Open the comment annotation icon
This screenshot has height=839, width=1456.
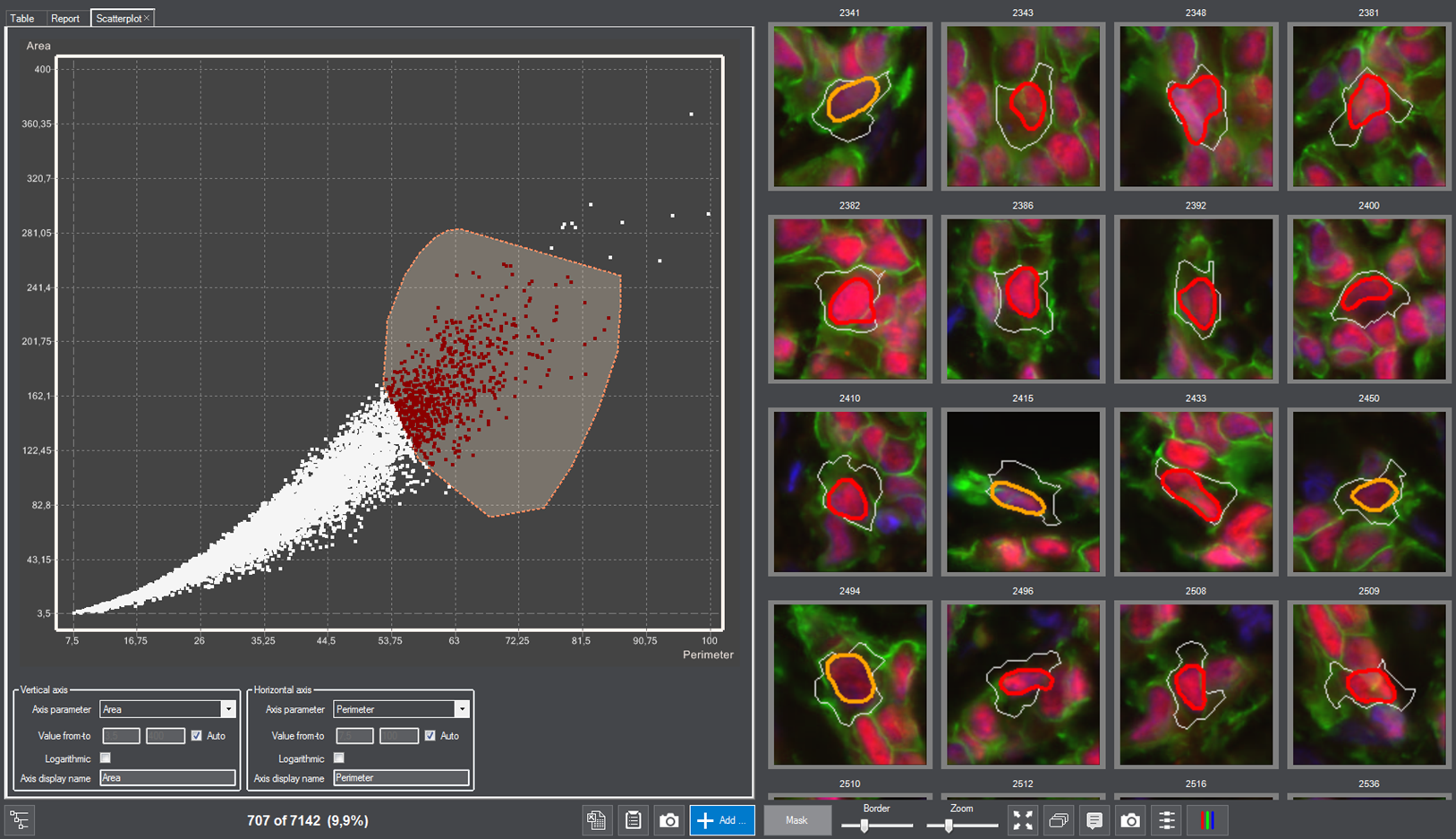(1094, 820)
